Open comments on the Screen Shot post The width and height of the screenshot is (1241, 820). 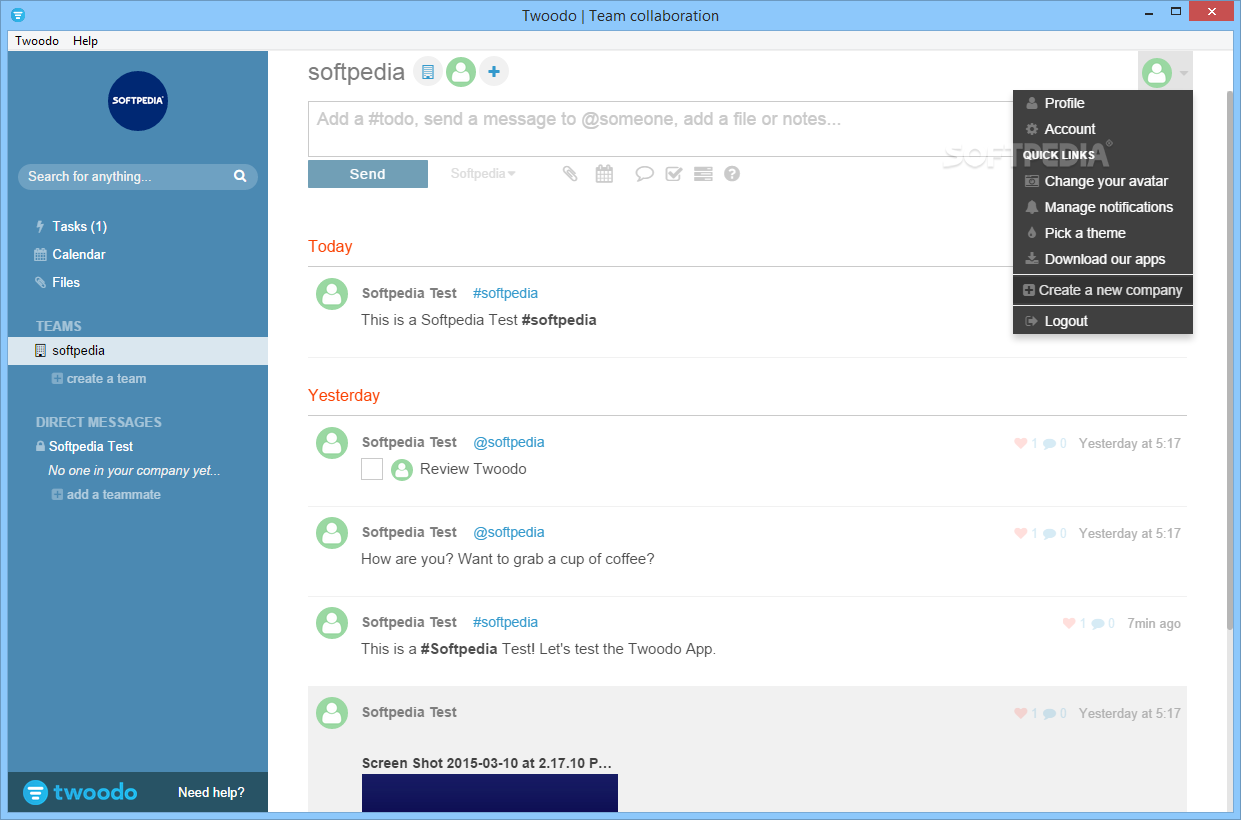(1050, 713)
